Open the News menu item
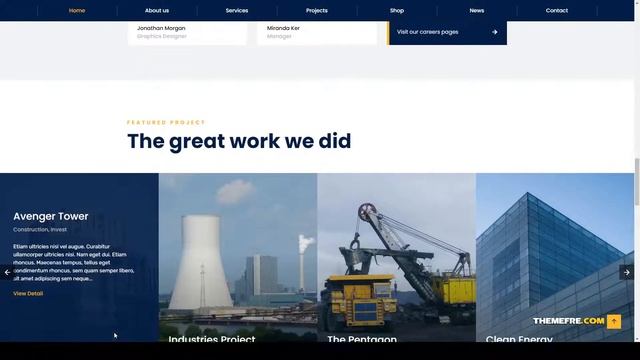This screenshot has width=640, height=360. coord(477,11)
